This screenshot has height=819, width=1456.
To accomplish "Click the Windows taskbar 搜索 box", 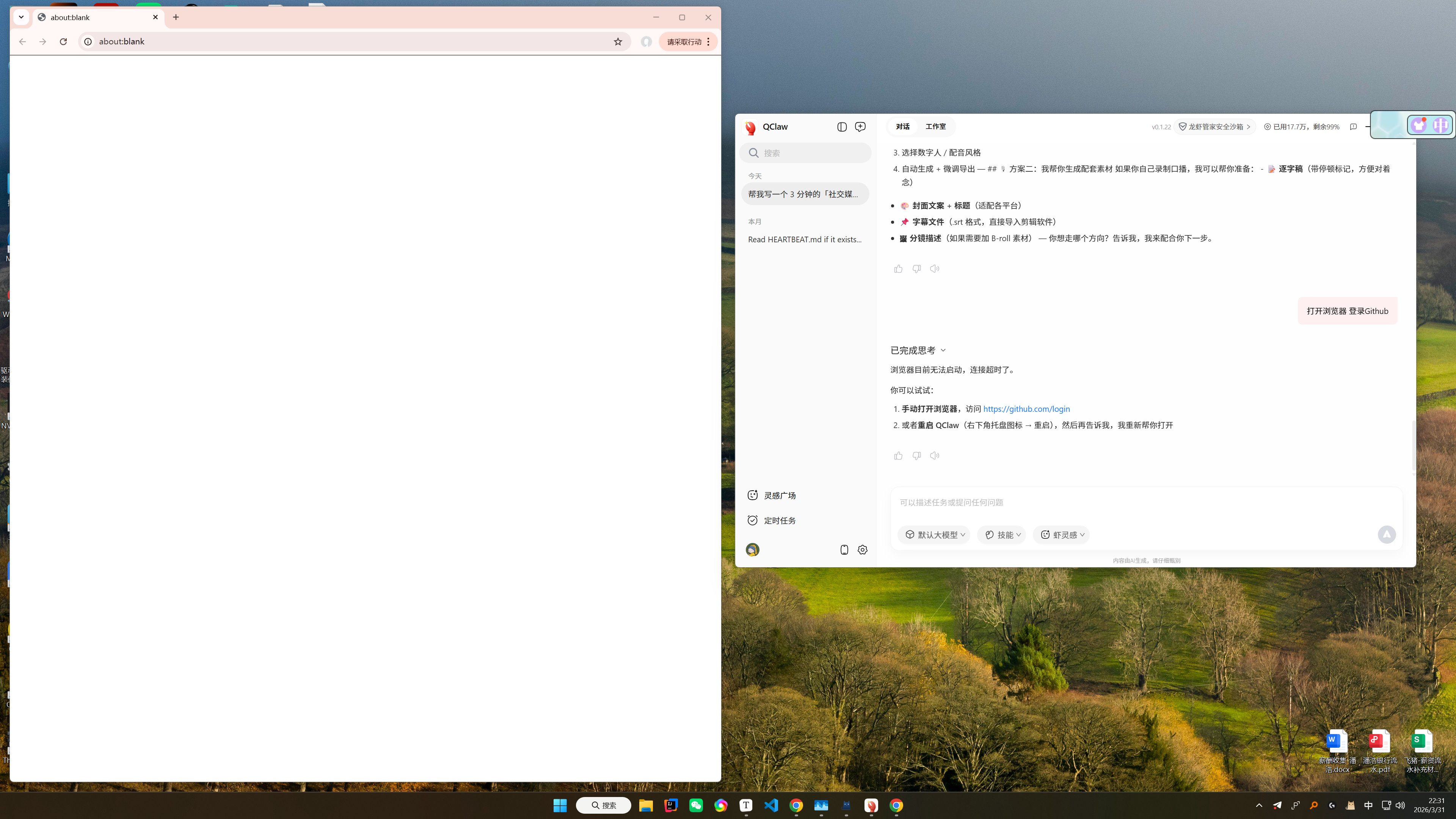I will (604, 805).
